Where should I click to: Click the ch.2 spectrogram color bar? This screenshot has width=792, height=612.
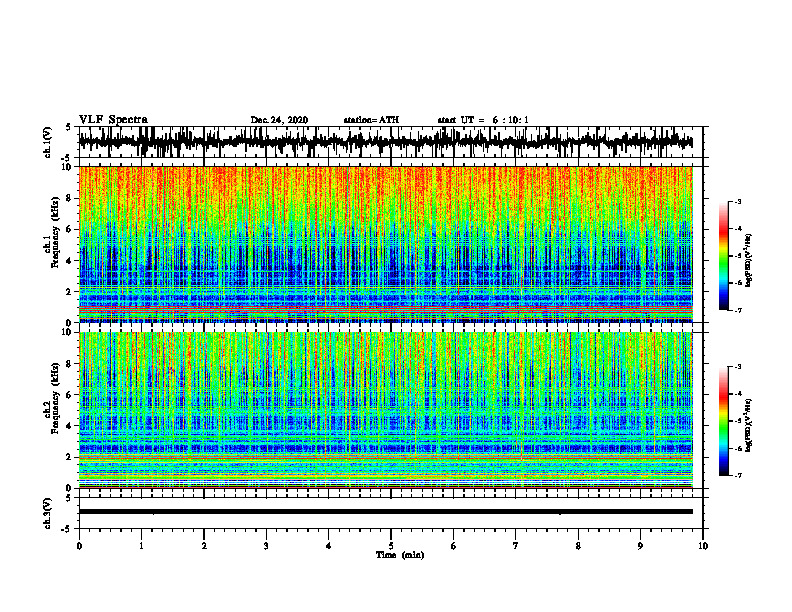coord(724,421)
